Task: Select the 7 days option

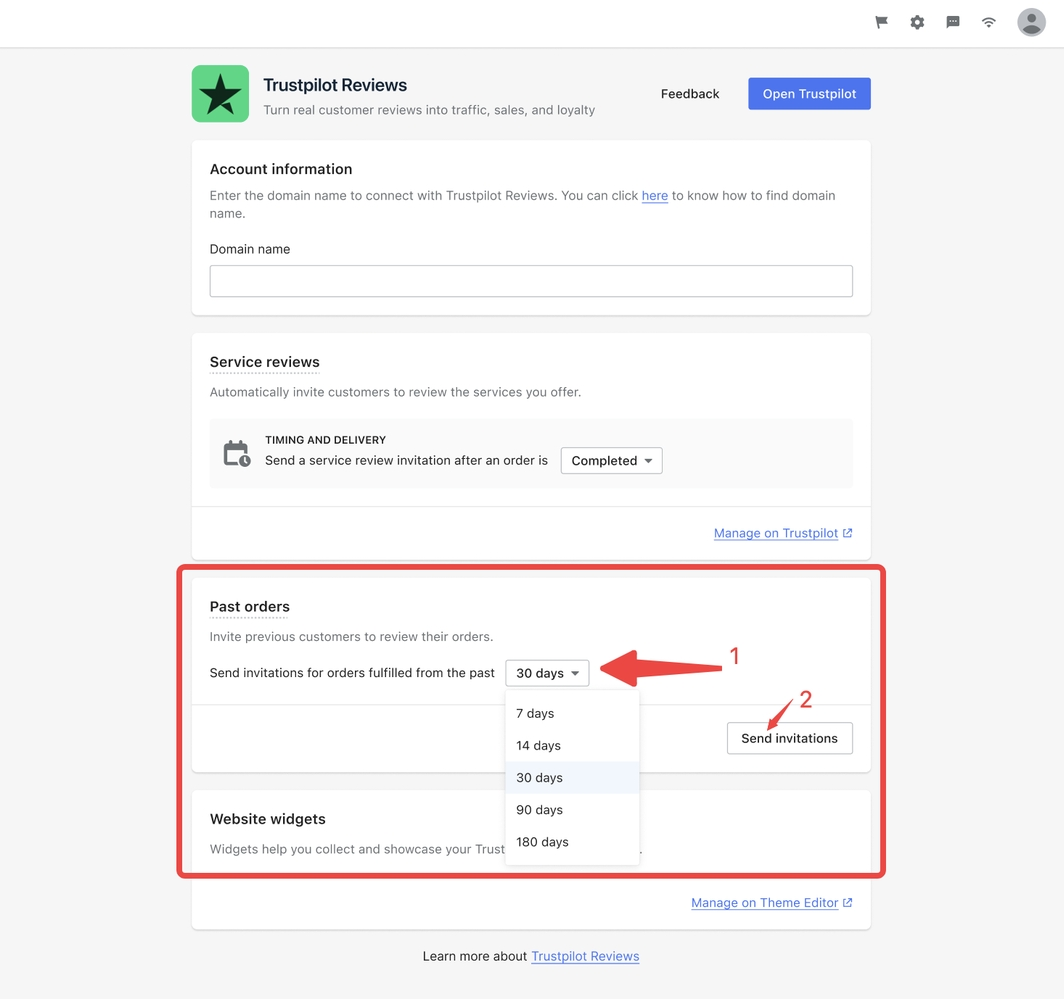Action: coord(572,713)
